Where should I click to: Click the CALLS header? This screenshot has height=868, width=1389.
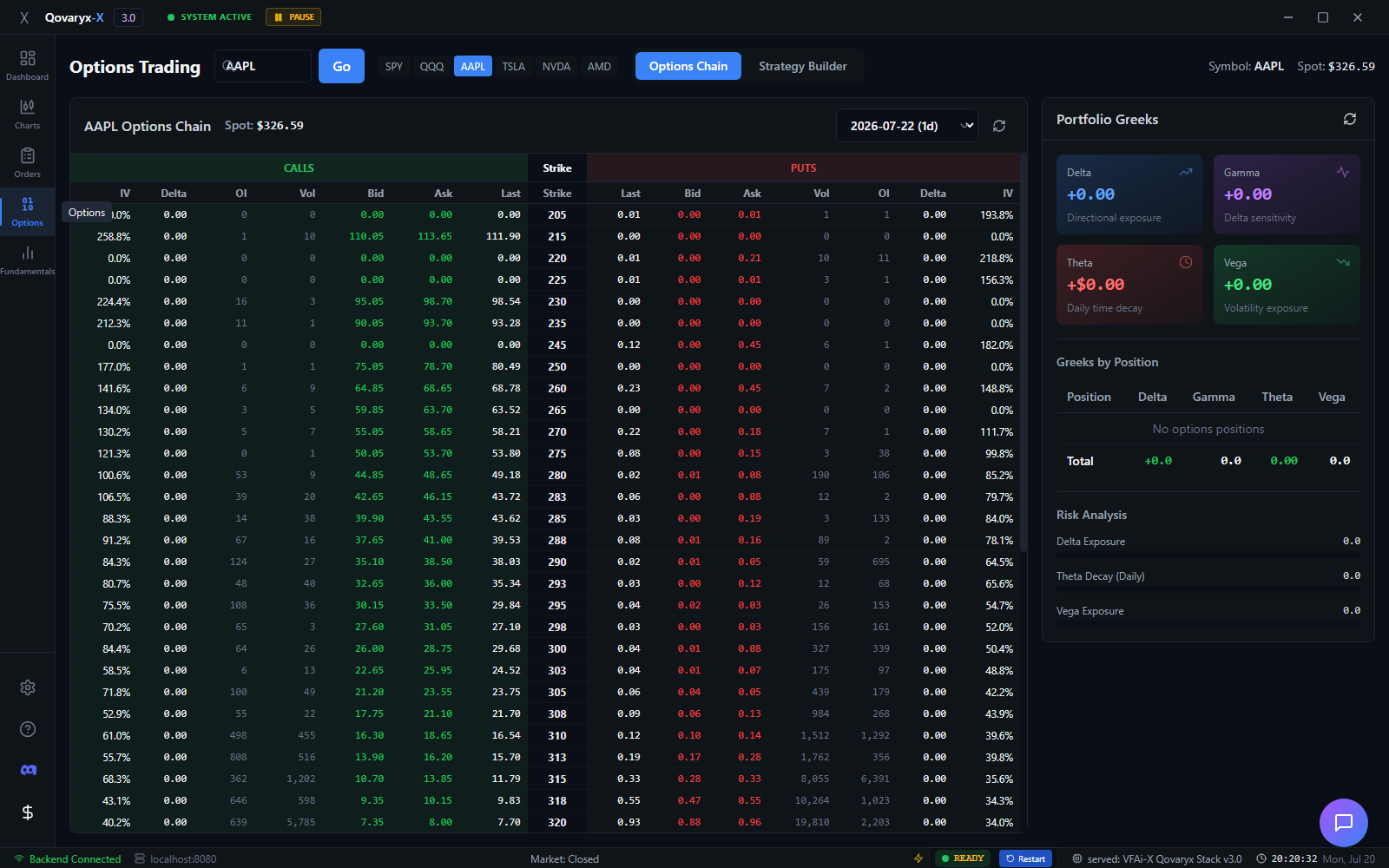299,168
